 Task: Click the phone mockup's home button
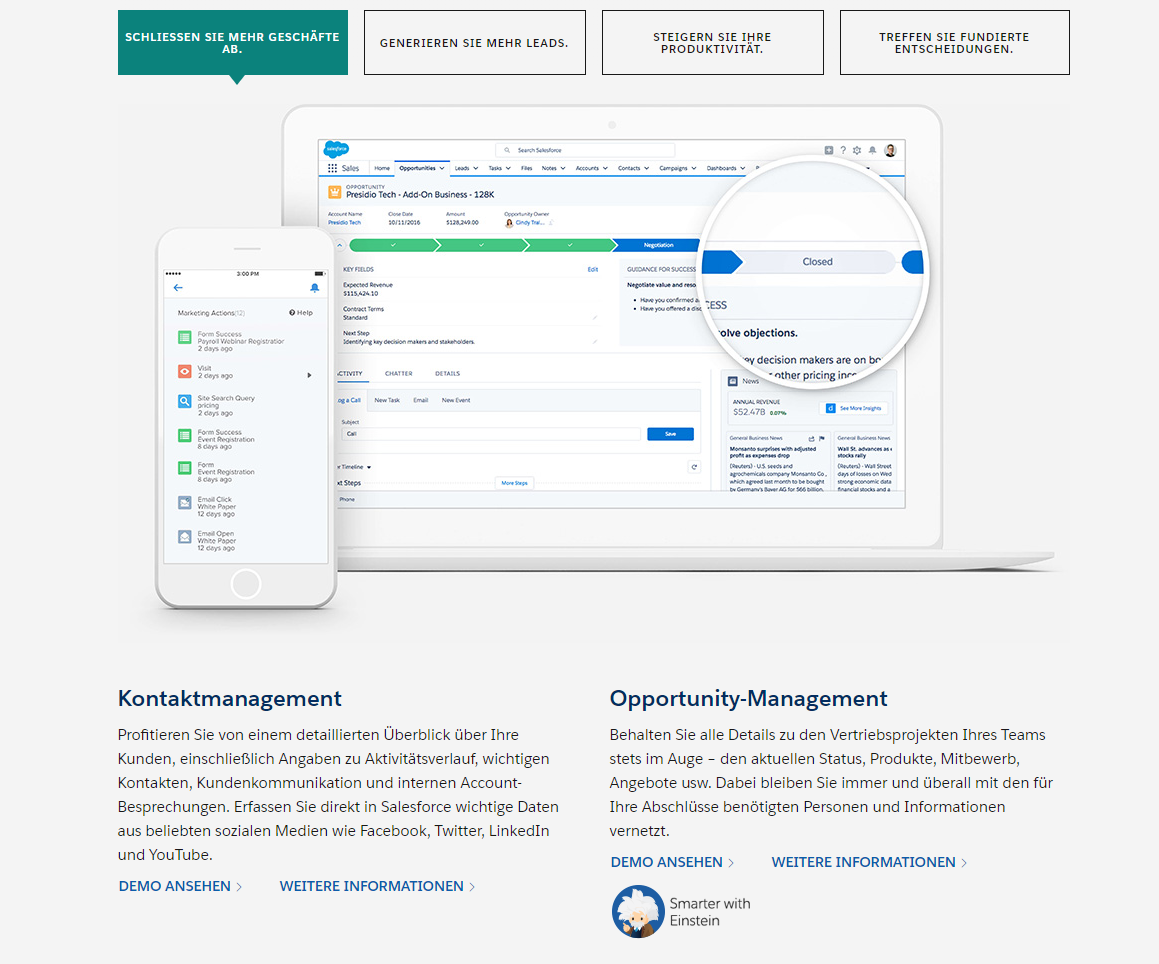(x=246, y=584)
